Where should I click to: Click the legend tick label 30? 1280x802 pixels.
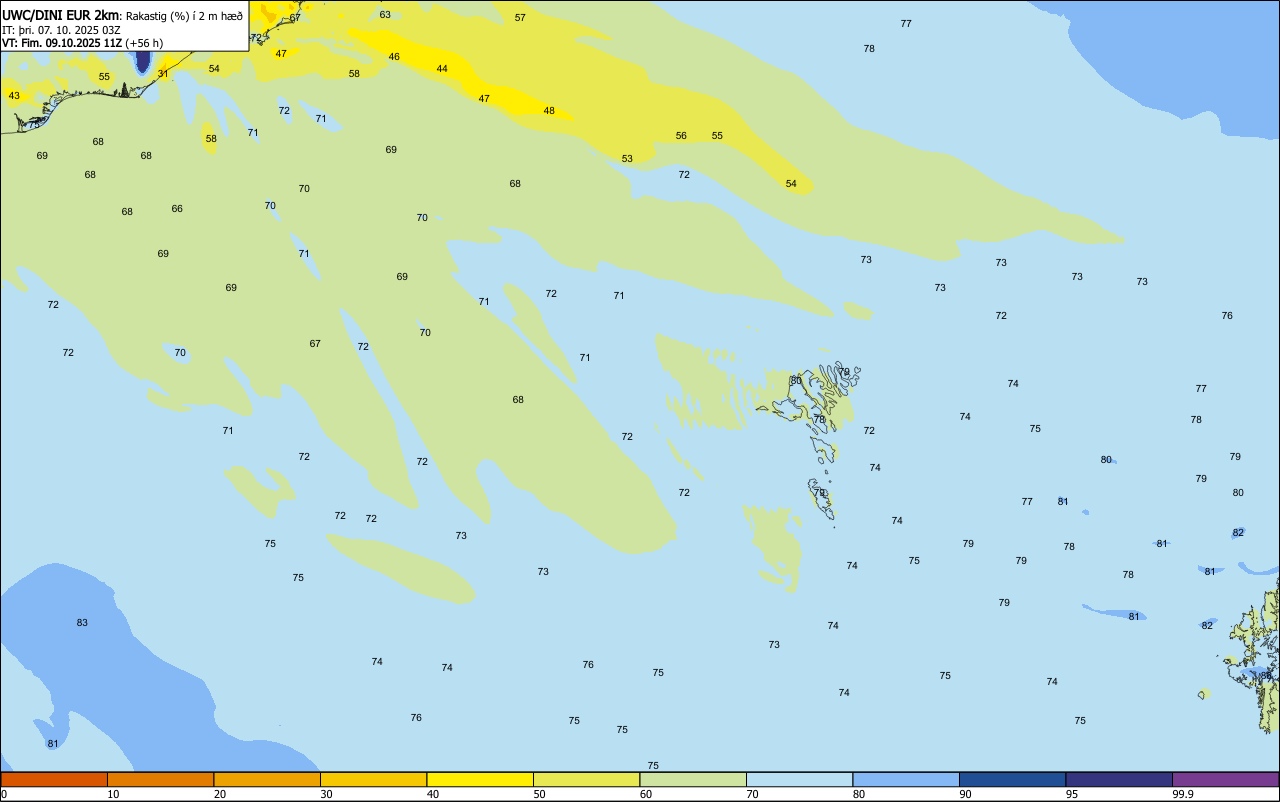click(x=326, y=794)
